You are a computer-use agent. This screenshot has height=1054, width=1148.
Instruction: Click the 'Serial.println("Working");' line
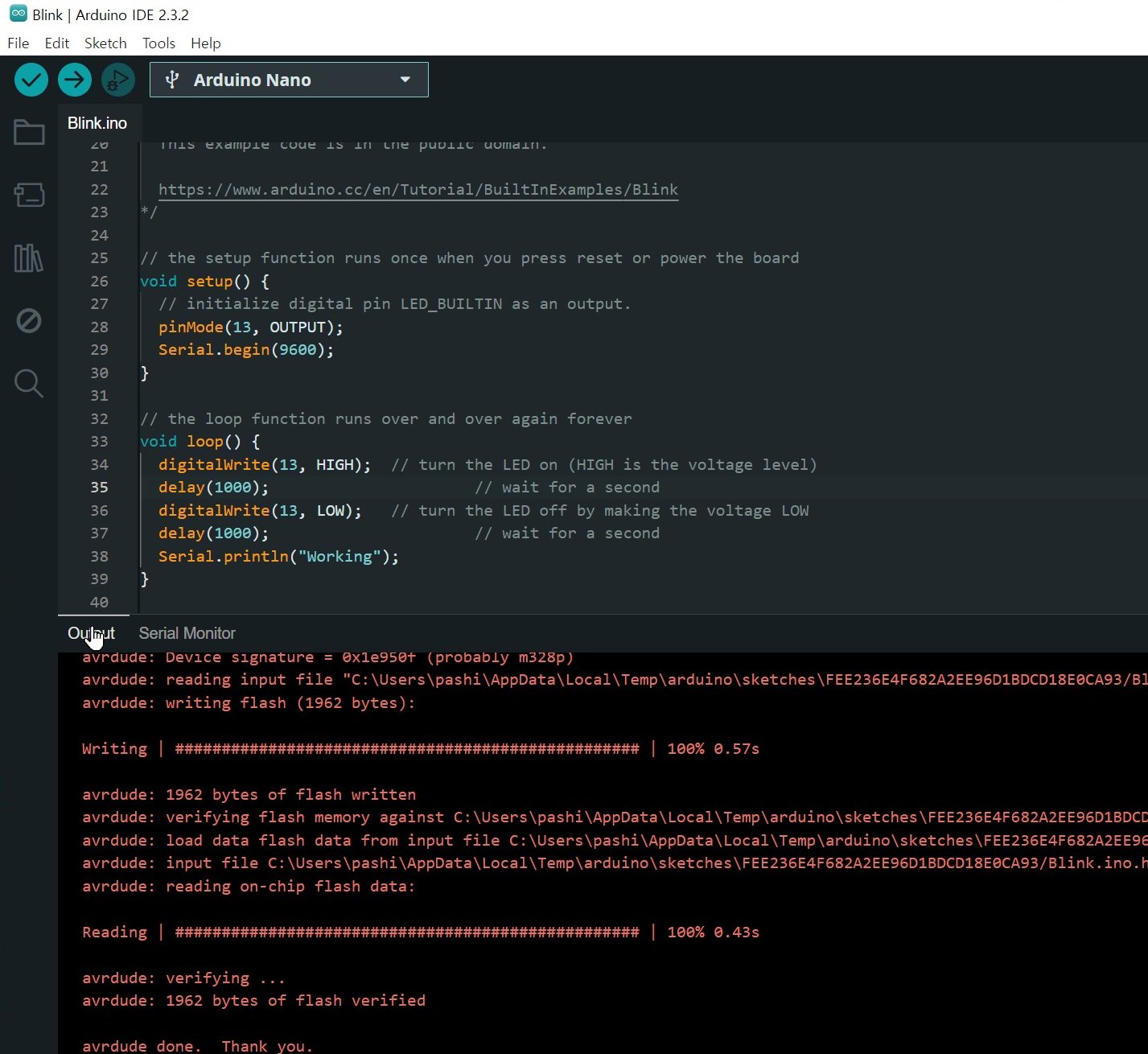click(278, 556)
